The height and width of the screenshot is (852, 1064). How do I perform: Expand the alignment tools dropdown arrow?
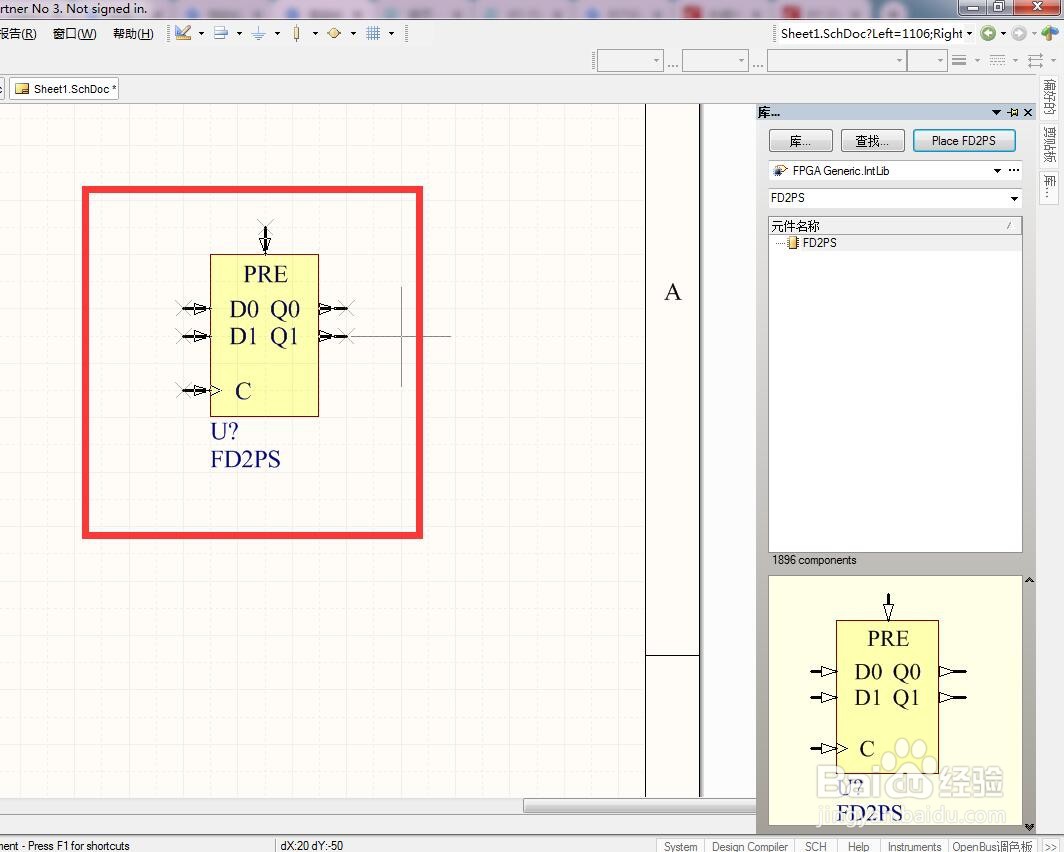240,33
